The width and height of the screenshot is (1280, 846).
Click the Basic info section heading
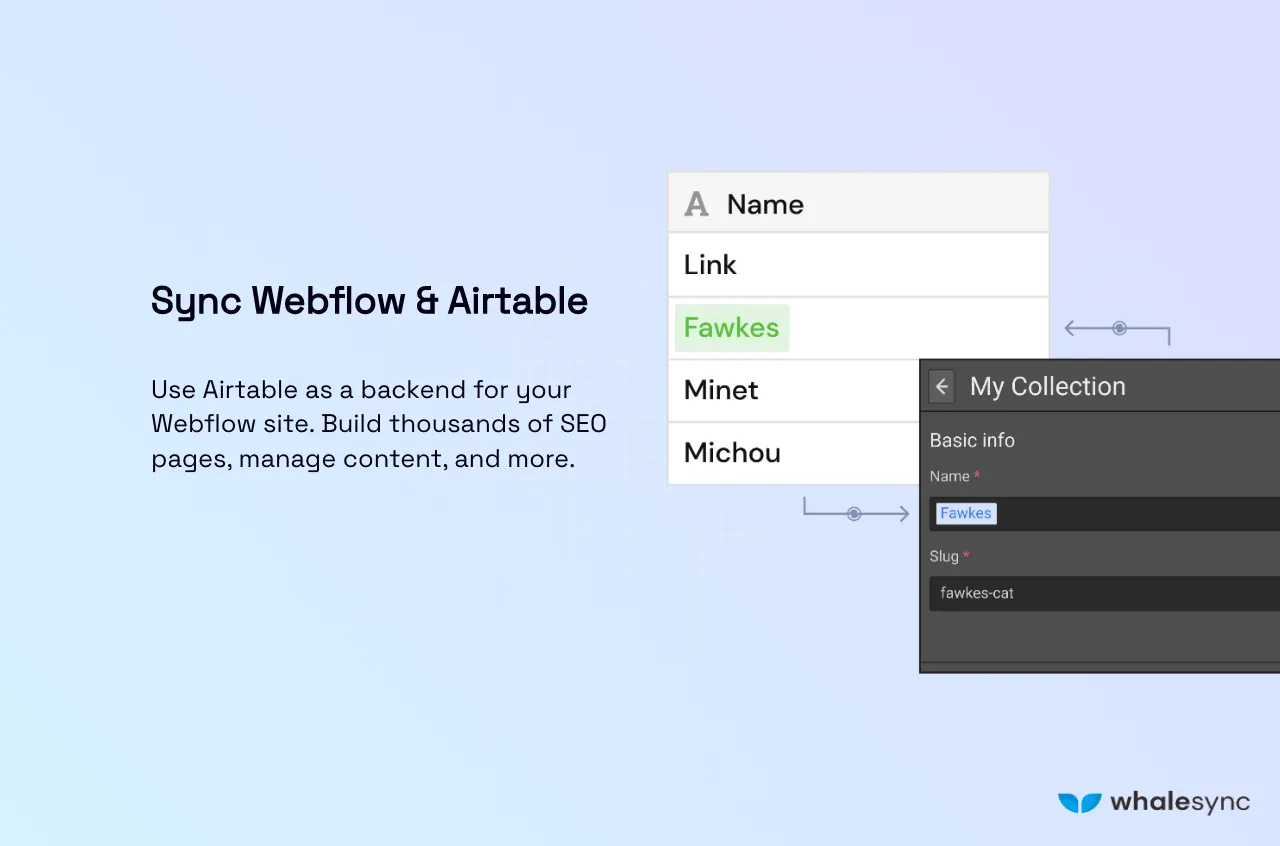tap(972, 440)
